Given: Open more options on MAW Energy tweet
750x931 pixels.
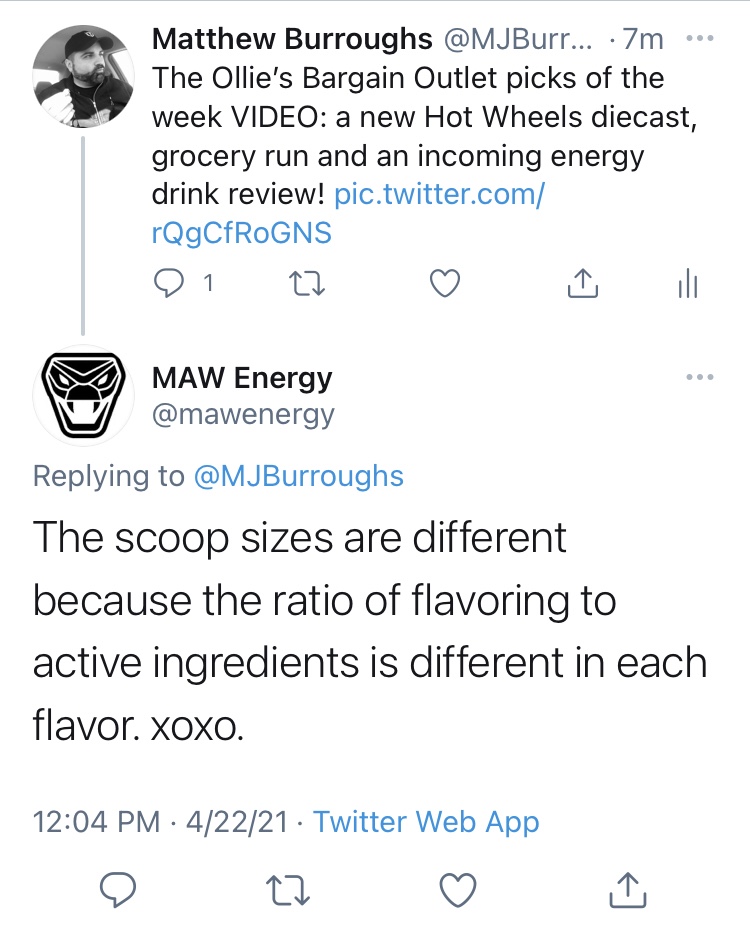Looking at the screenshot, I should tap(699, 377).
